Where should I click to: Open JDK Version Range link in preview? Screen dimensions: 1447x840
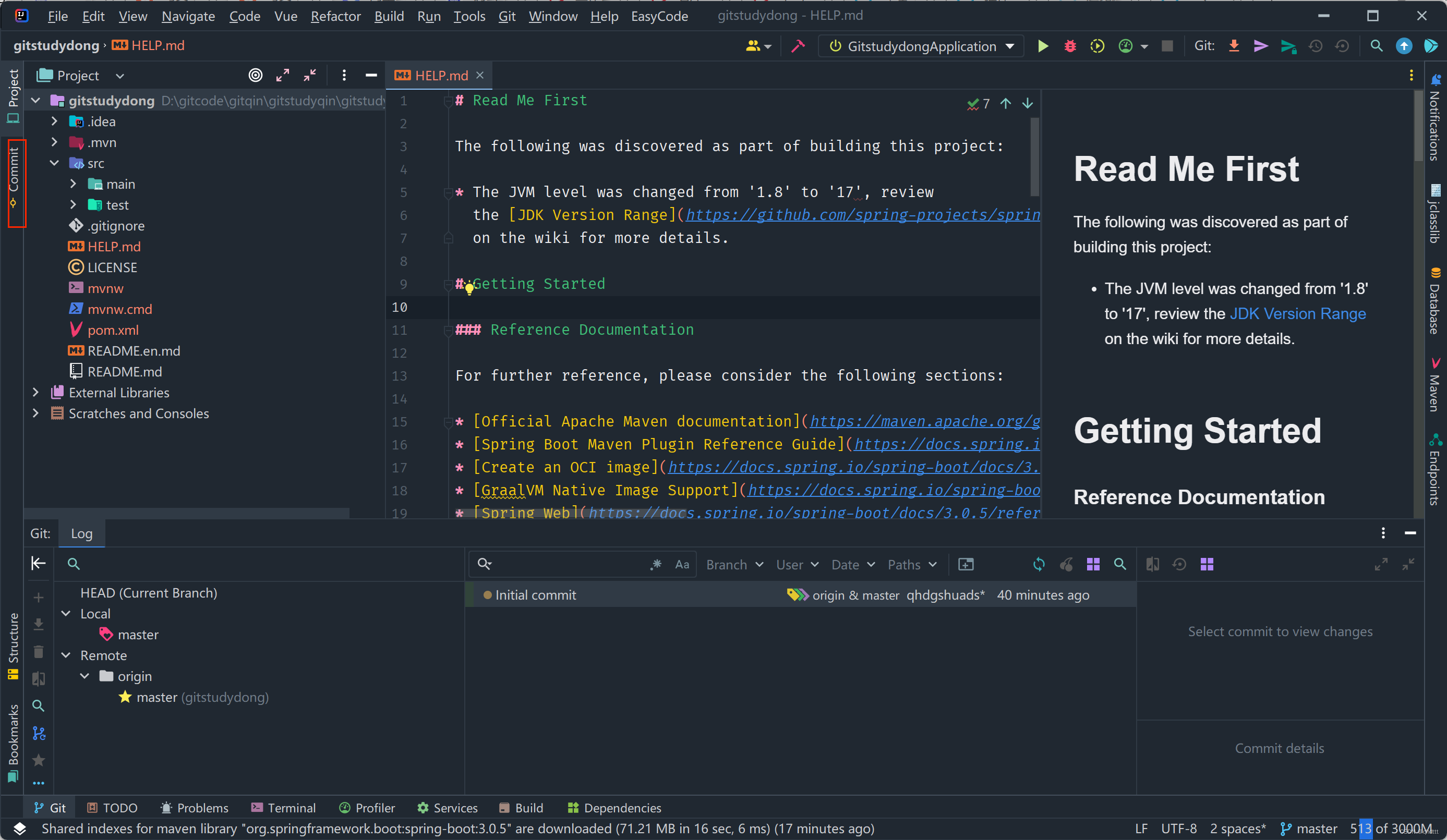point(1297,313)
